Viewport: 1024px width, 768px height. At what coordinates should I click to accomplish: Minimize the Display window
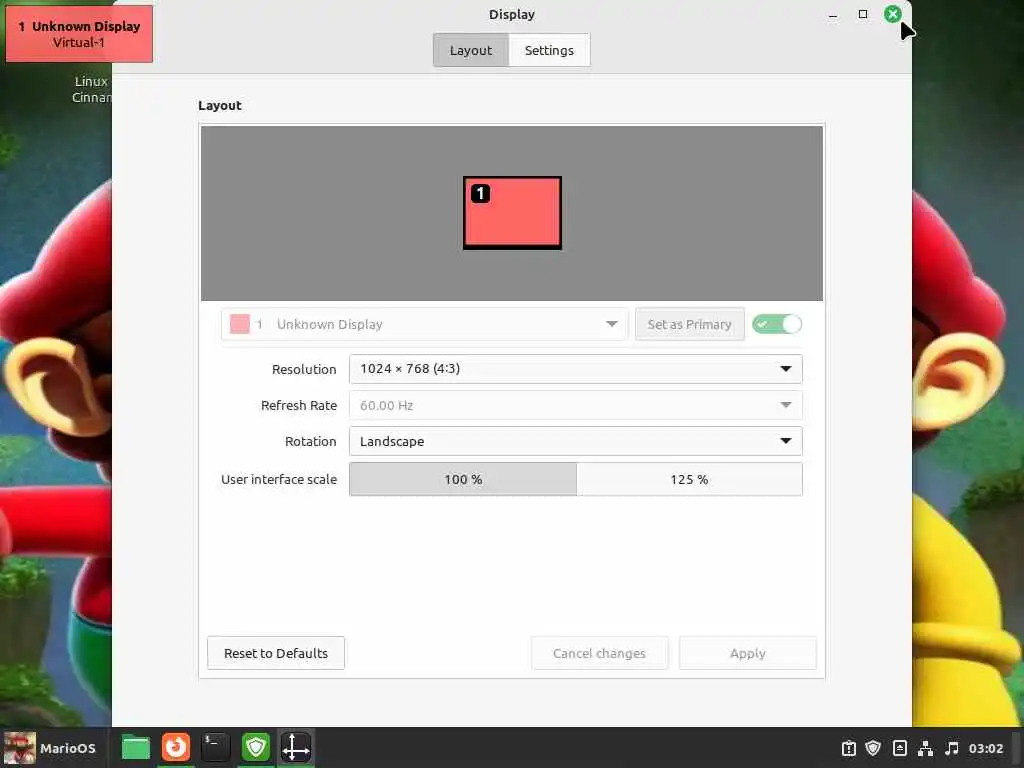pos(833,14)
